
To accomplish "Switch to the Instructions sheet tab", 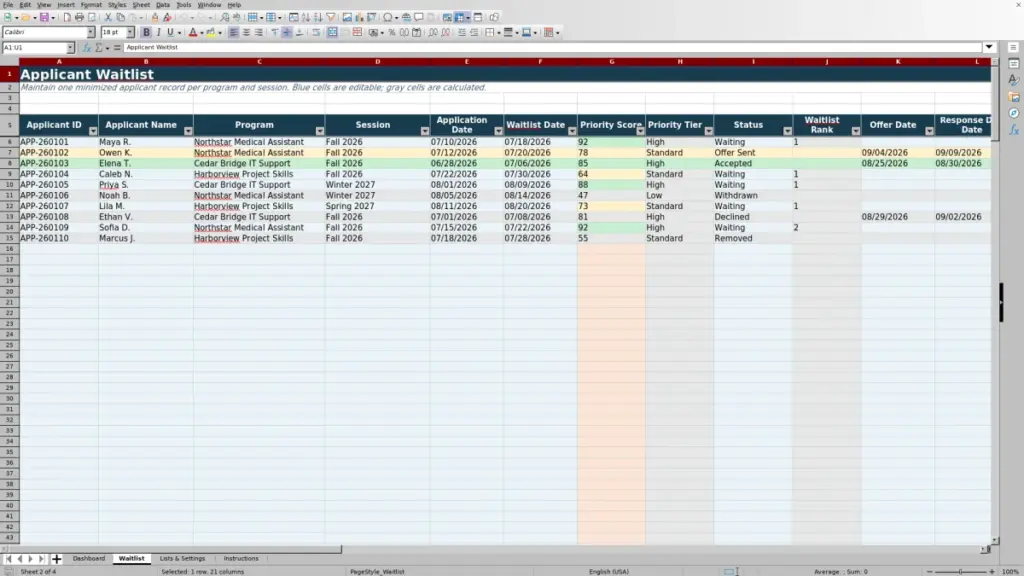I will click(x=241, y=559).
